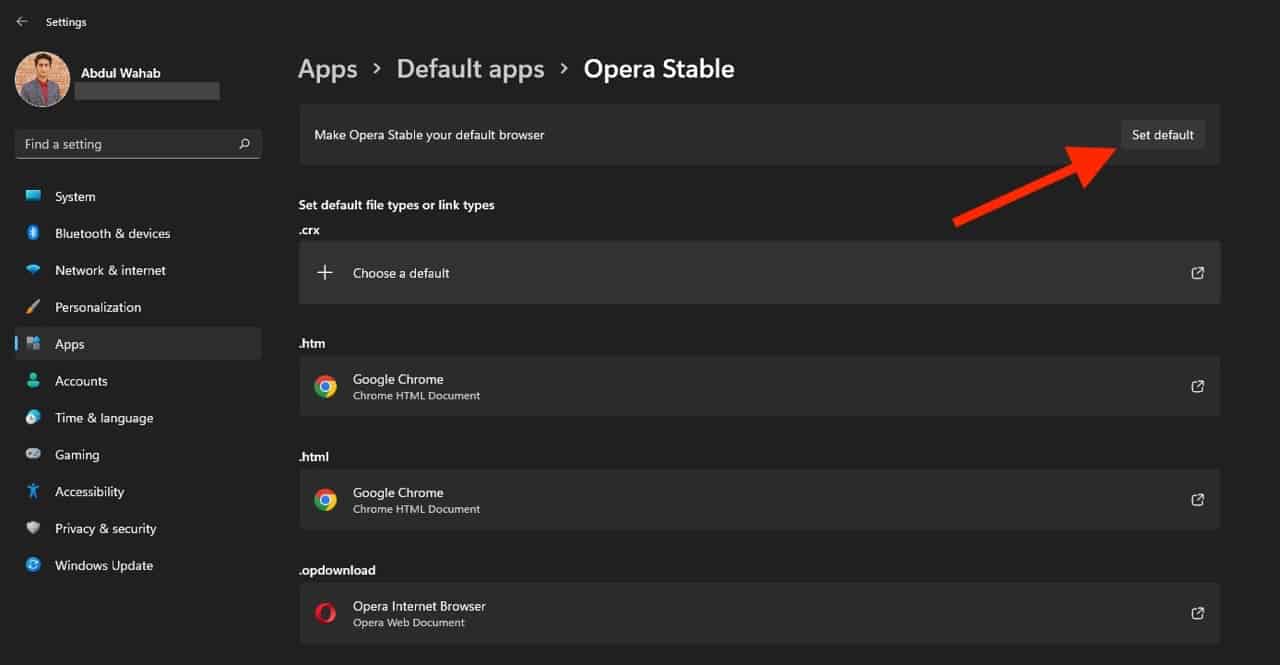Open the external link icon for .crx
The image size is (1280, 665).
(1197, 273)
